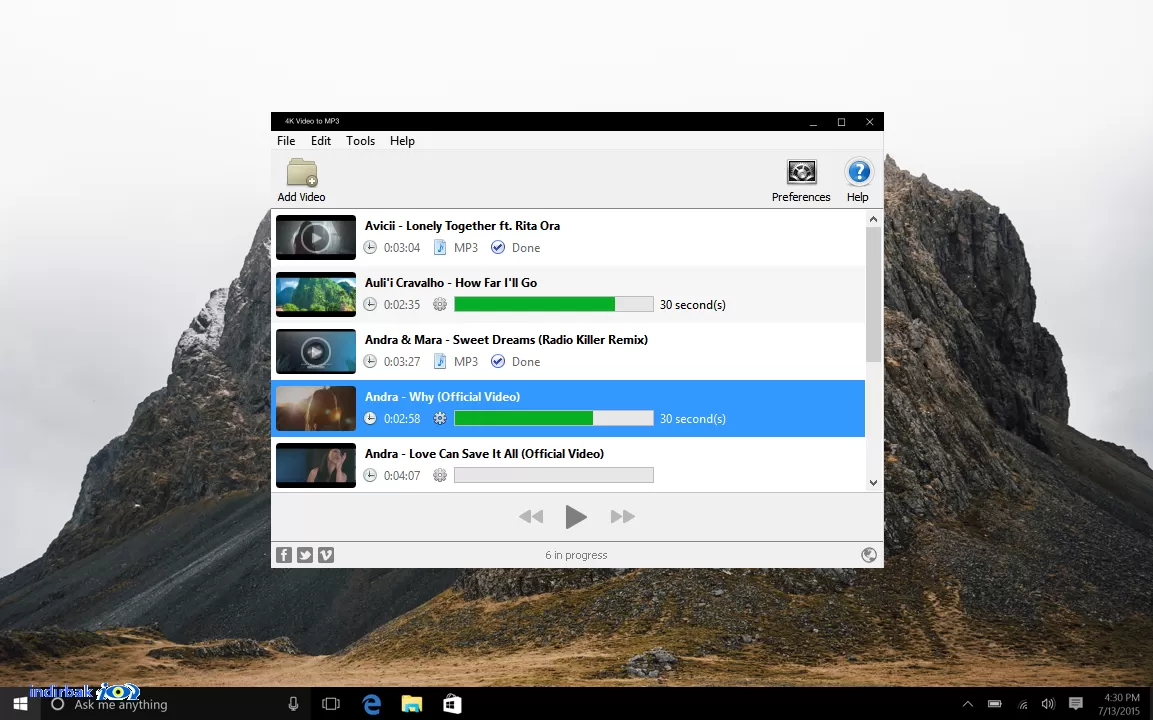1153x720 pixels.
Task: Open the Tools menu
Action: 360,140
